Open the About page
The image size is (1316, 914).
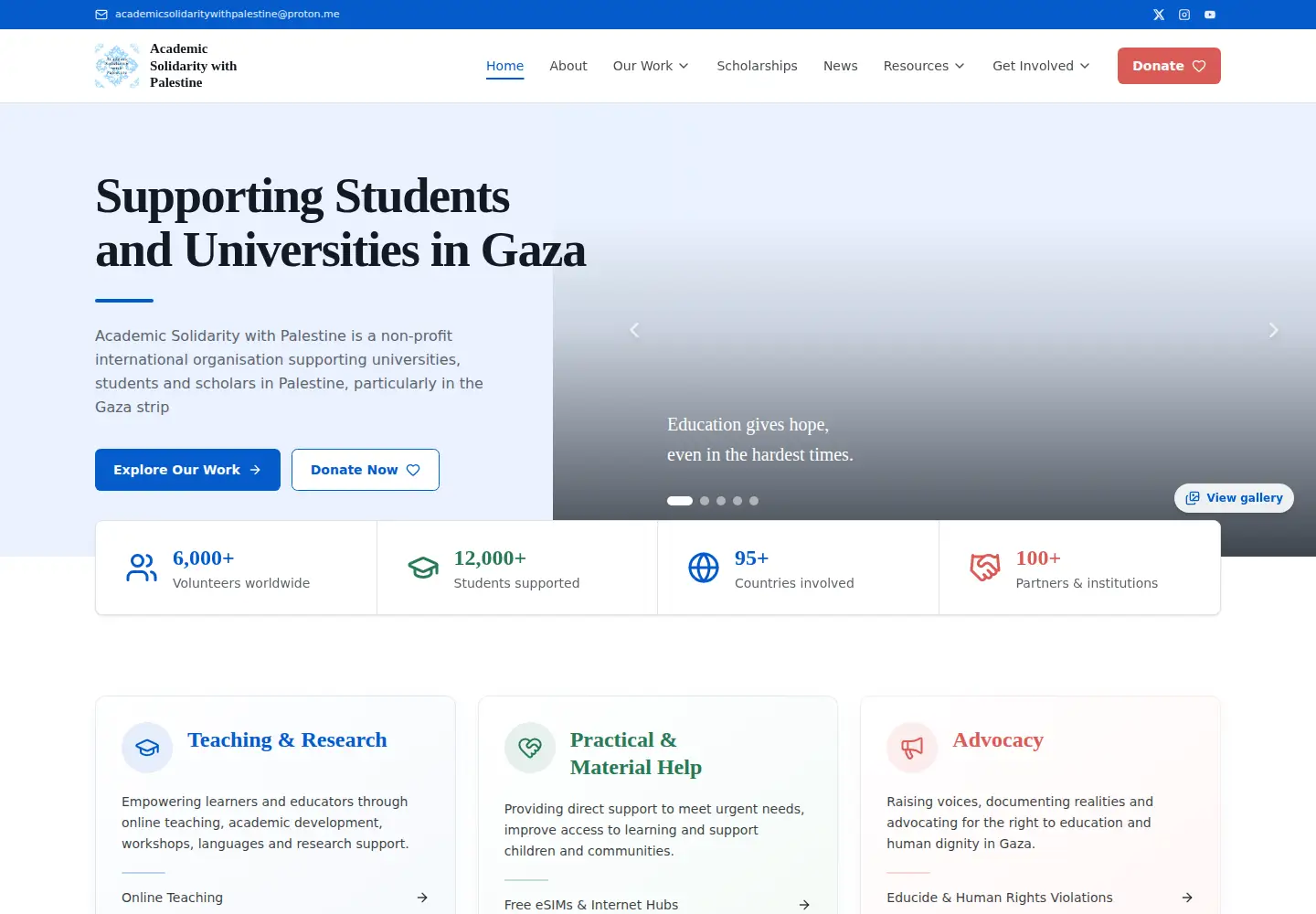(568, 66)
